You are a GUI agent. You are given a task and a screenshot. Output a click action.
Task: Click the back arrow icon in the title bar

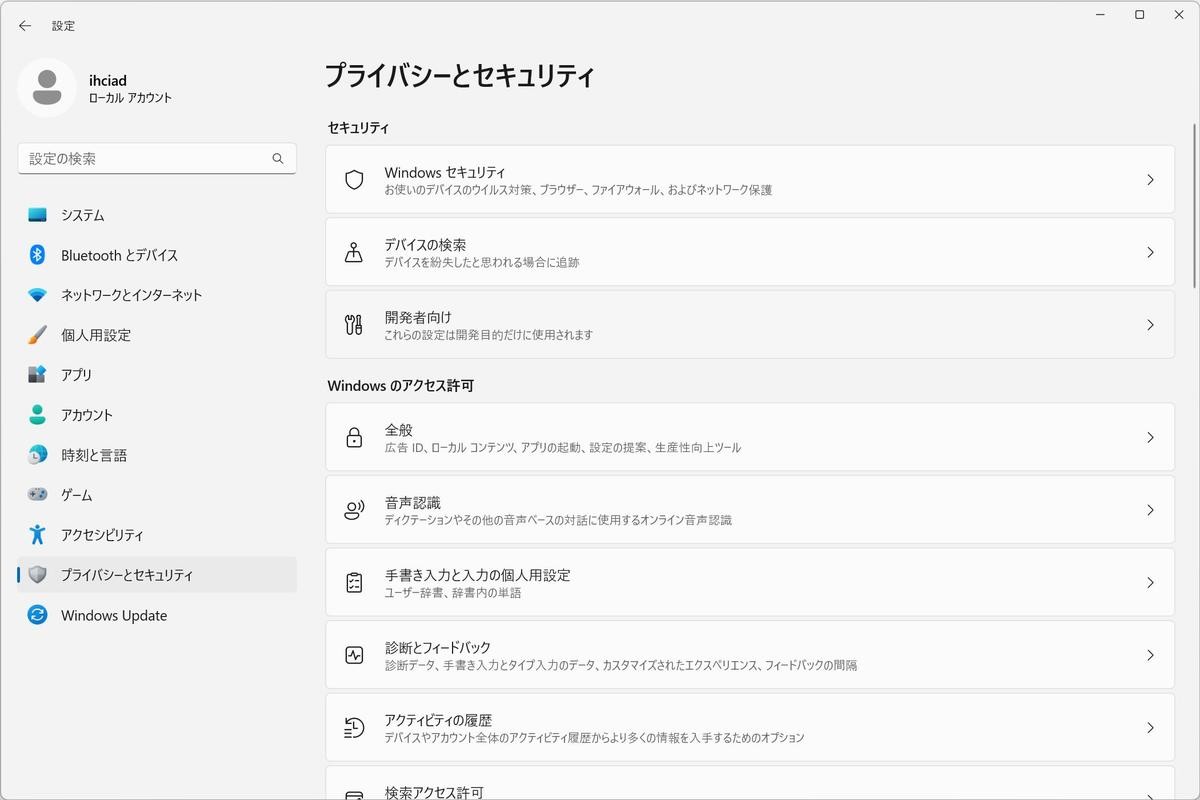click(25, 26)
